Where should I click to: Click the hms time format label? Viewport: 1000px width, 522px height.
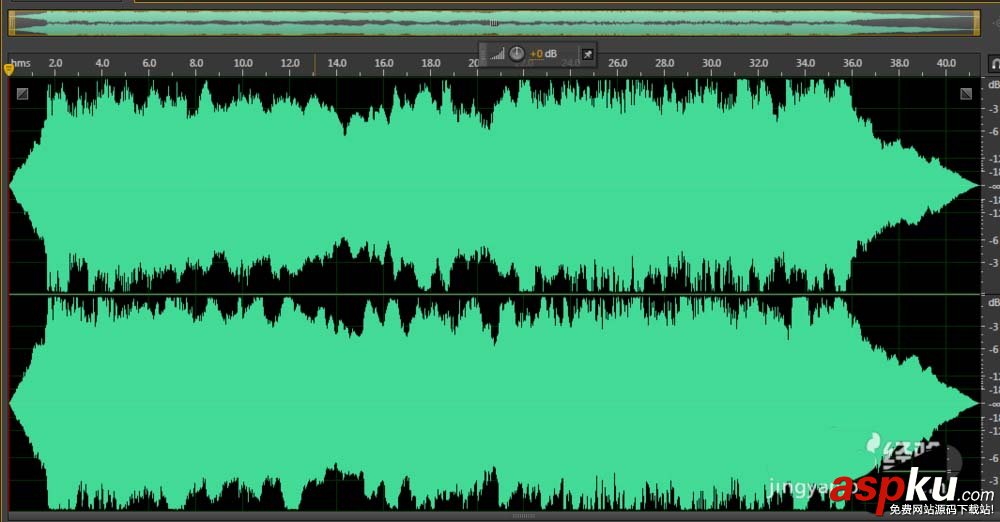20,63
